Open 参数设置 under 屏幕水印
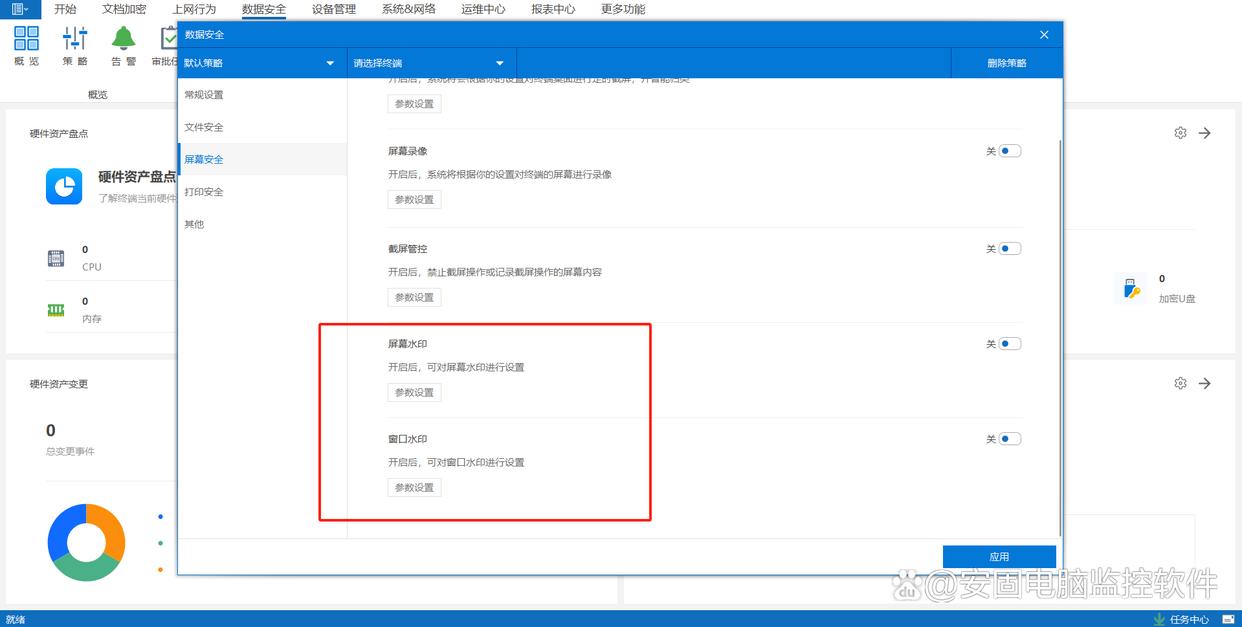Image resolution: width=1242 pixels, height=627 pixels. tap(414, 392)
